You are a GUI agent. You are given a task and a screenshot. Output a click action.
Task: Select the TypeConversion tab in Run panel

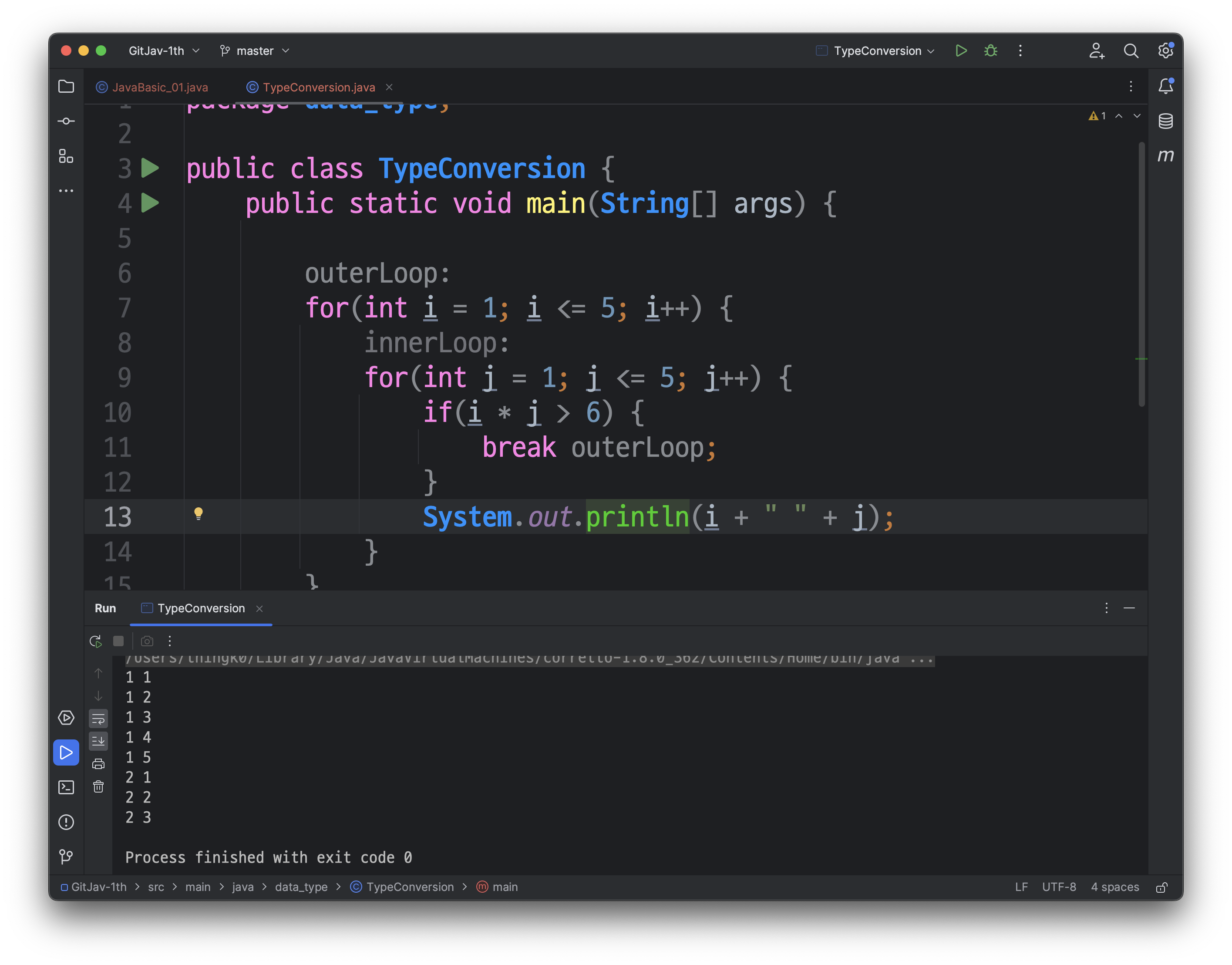click(201, 608)
